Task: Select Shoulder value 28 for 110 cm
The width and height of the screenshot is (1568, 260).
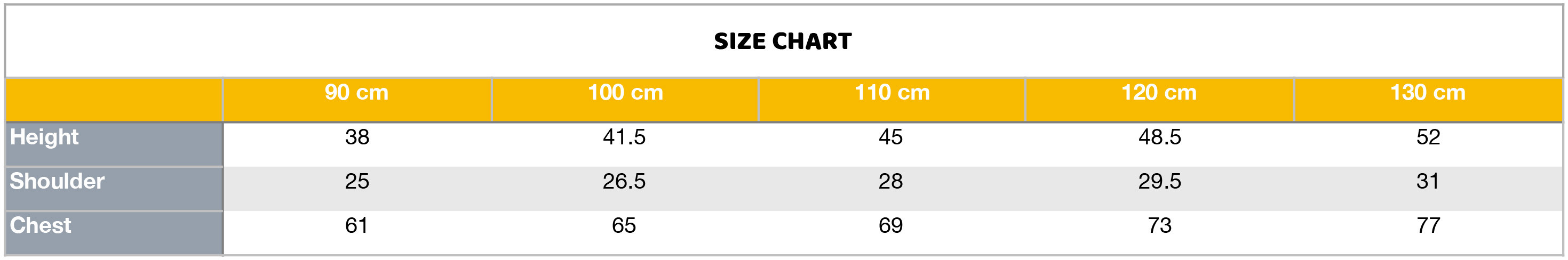Action: coord(890,181)
